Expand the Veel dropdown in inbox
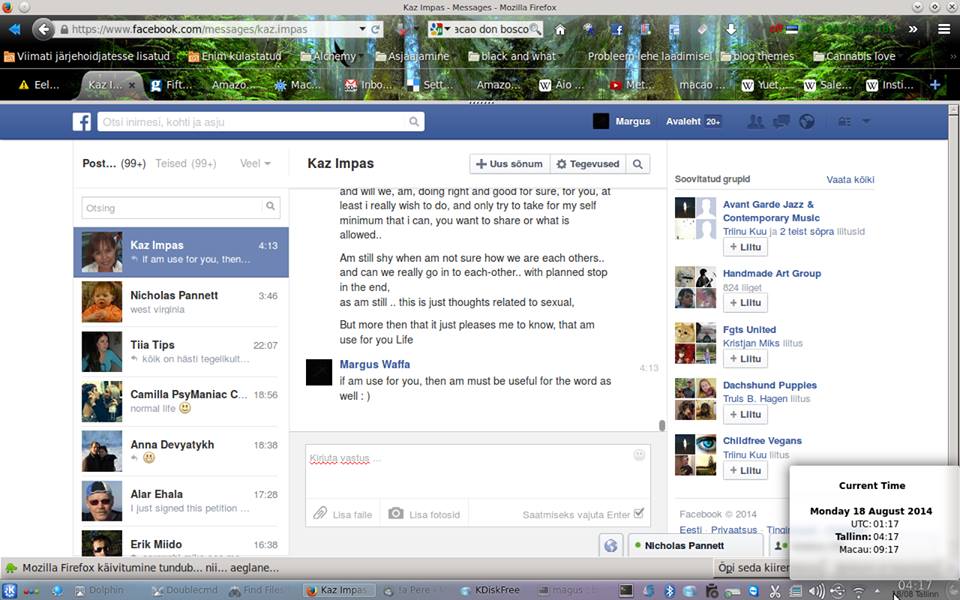Image resolution: width=960 pixels, height=600 pixels. [x=255, y=163]
